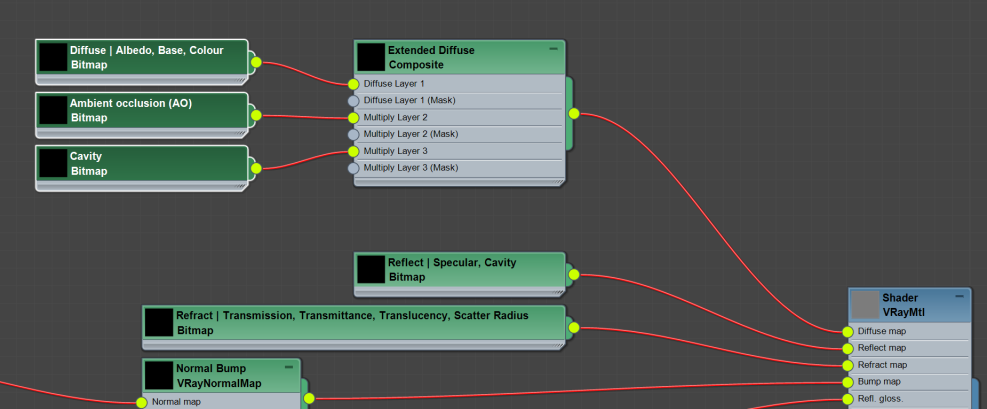Click the Diffuse map input socket on Shader
This screenshot has width=987, height=409.
[x=848, y=331]
